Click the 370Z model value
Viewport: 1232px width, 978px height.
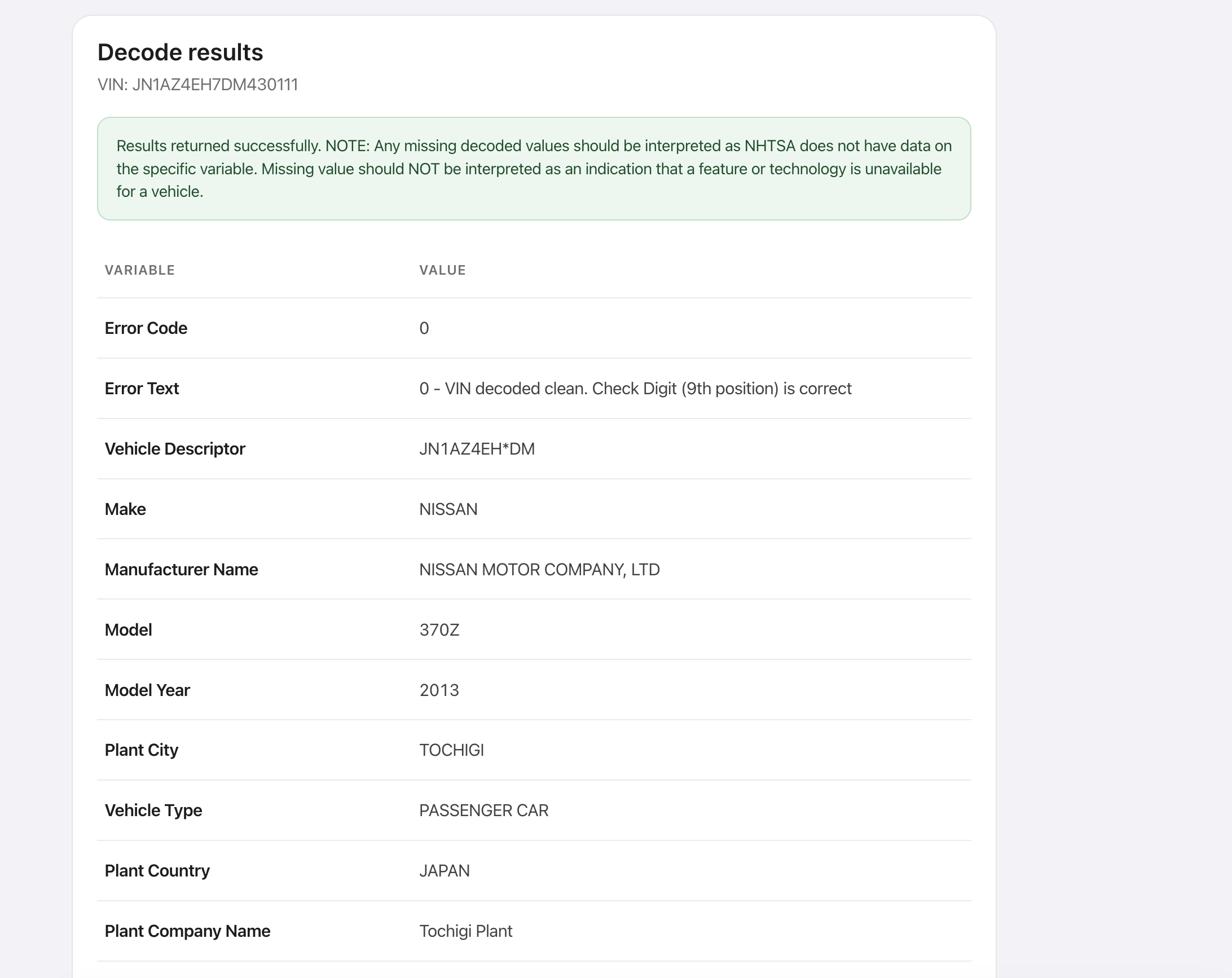(x=439, y=629)
